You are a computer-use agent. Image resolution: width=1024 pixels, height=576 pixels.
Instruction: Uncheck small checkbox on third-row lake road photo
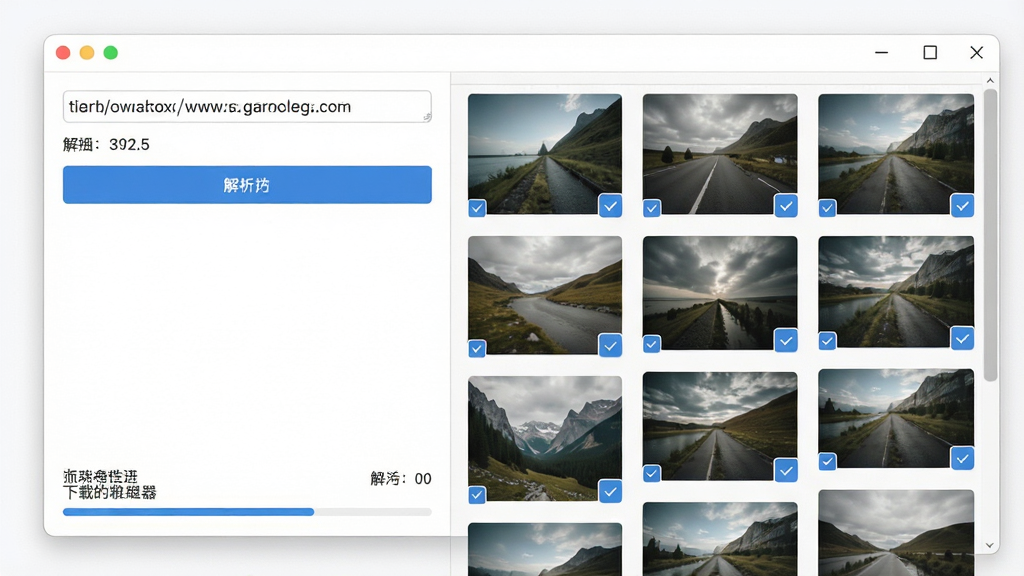pos(652,474)
